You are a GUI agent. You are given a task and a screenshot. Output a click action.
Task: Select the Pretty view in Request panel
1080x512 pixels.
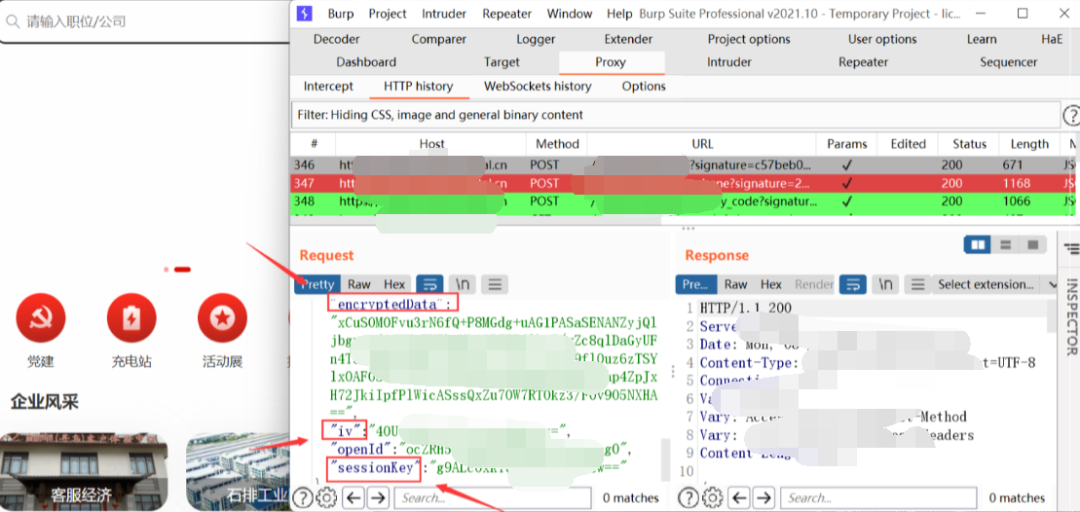coord(318,284)
